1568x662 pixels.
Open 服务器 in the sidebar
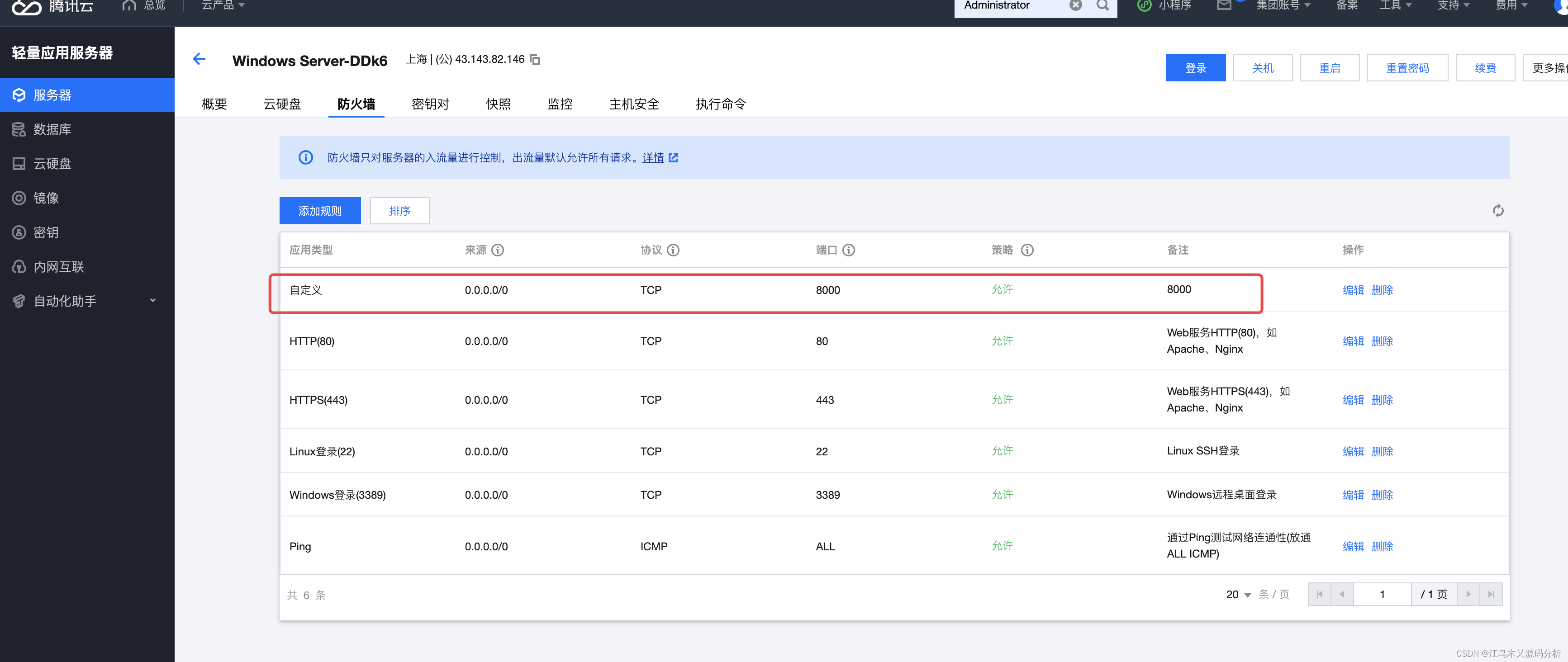87,95
